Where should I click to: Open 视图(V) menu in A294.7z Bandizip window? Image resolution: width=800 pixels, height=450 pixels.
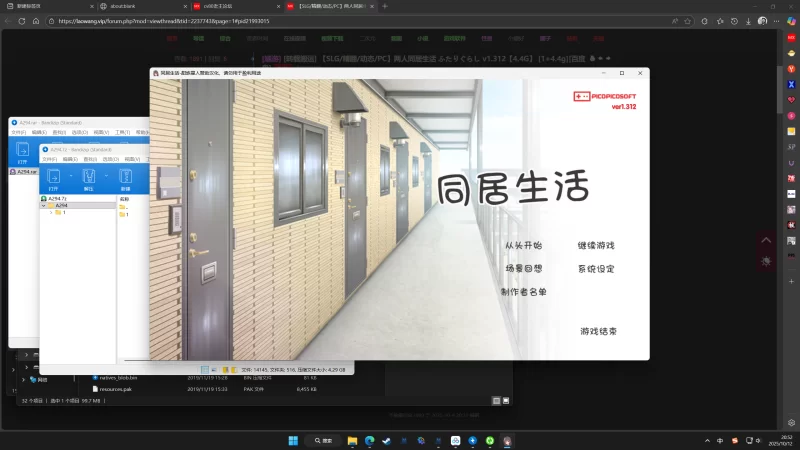coord(132,159)
